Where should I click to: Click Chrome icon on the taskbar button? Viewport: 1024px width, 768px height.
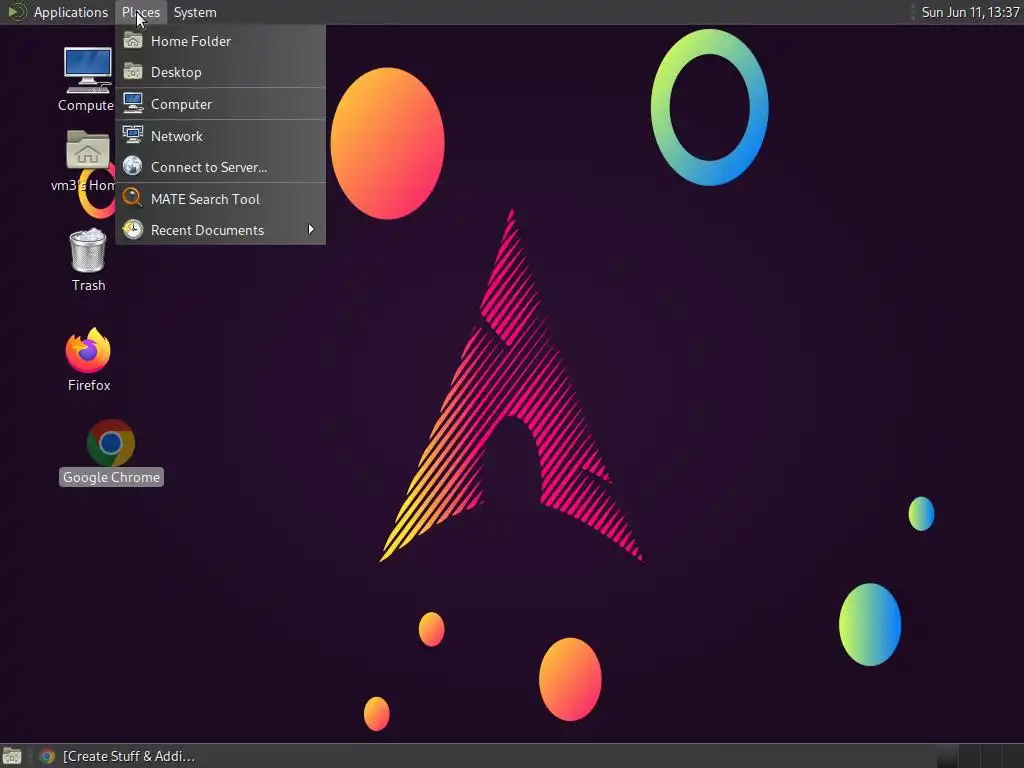pyautogui.click(x=47, y=756)
